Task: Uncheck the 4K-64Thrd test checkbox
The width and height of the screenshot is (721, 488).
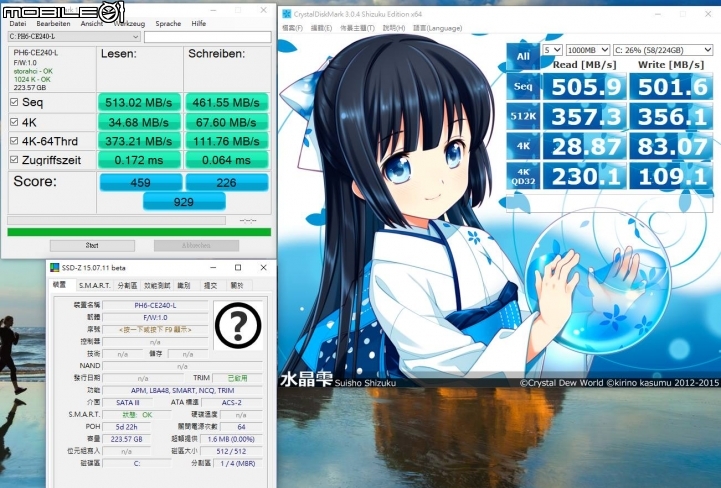Action: 14,141
